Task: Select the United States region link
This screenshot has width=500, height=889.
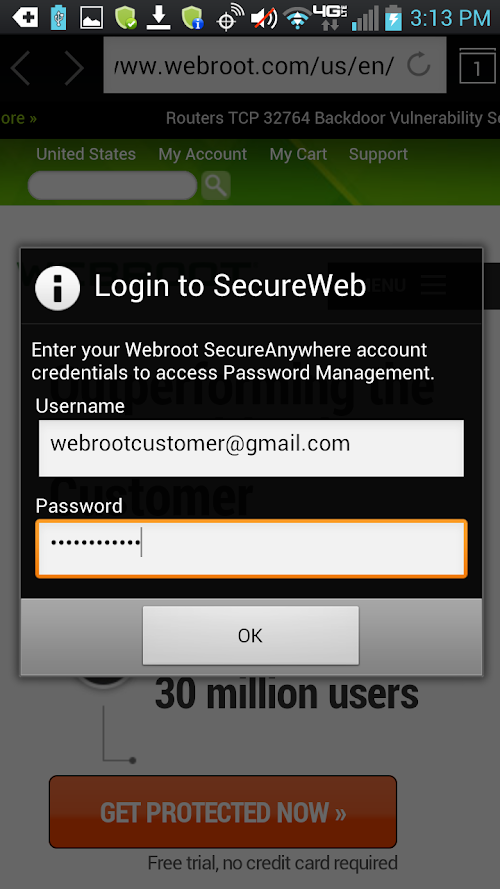Action: (86, 154)
